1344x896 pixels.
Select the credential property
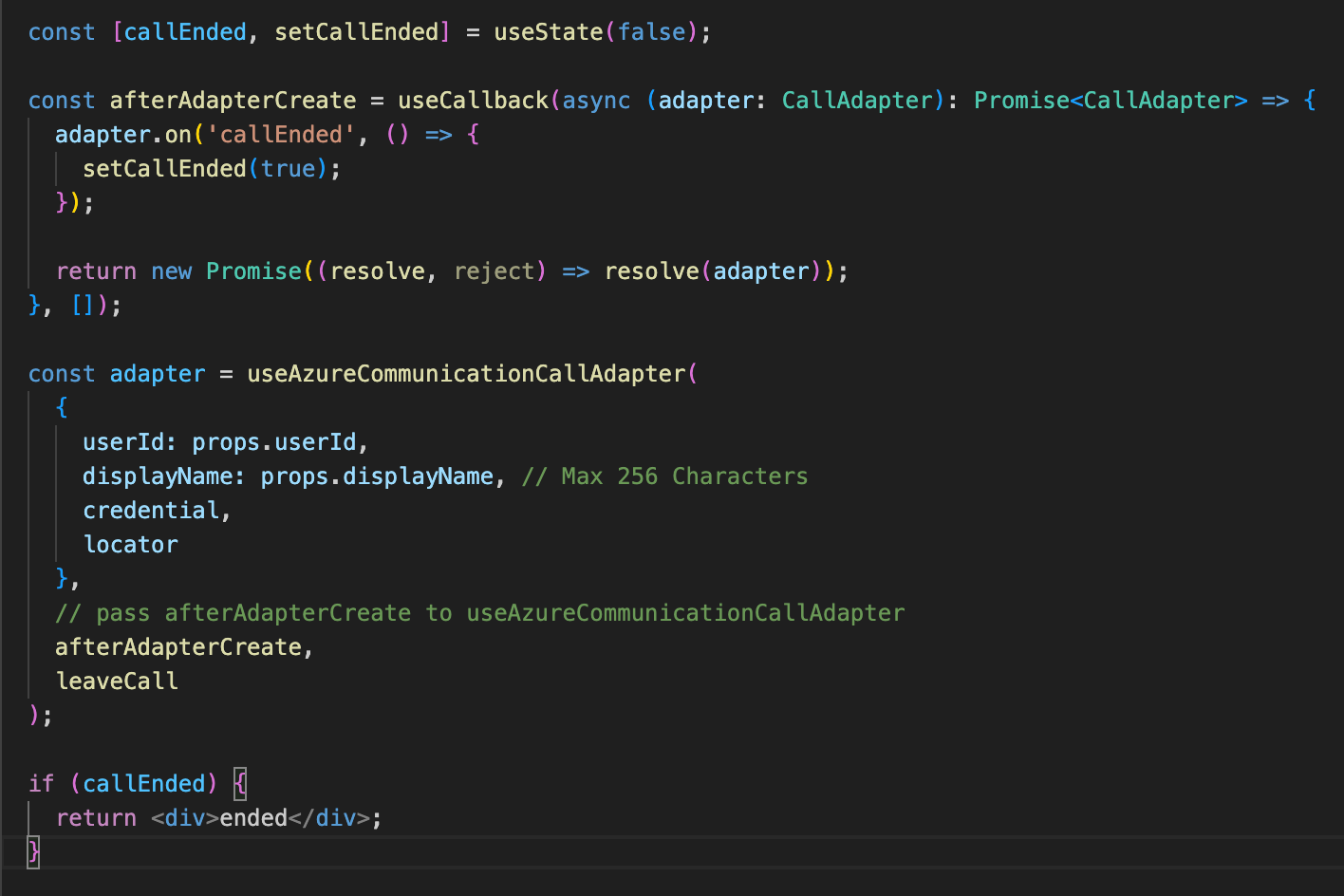click(151, 510)
